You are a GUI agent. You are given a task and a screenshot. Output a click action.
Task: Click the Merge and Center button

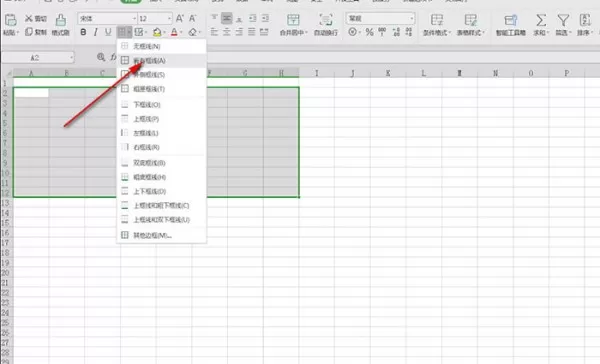click(x=293, y=25)
